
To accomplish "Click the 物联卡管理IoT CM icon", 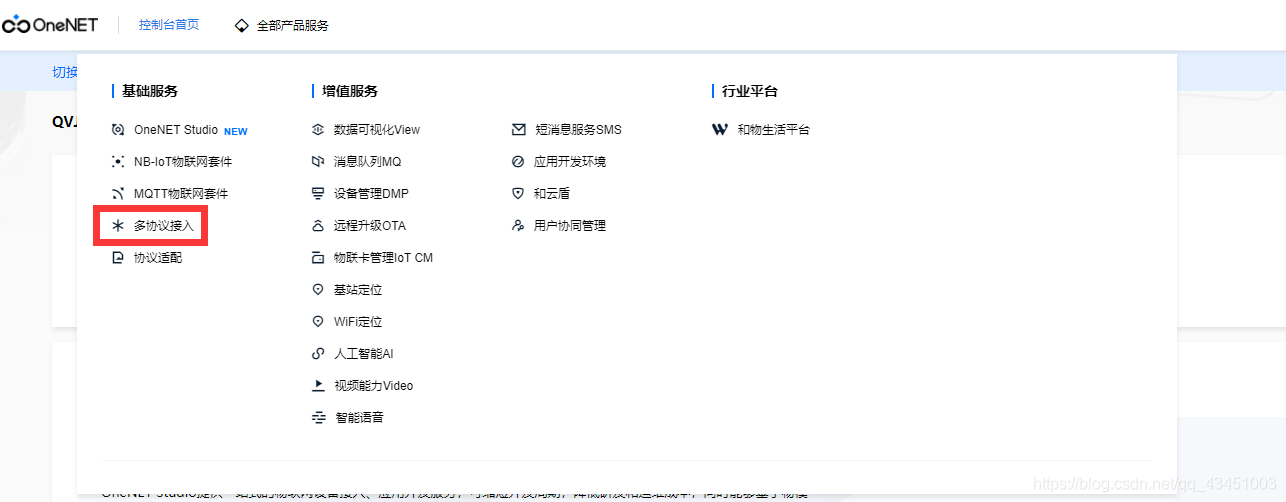I will click(x=318, y=258).
